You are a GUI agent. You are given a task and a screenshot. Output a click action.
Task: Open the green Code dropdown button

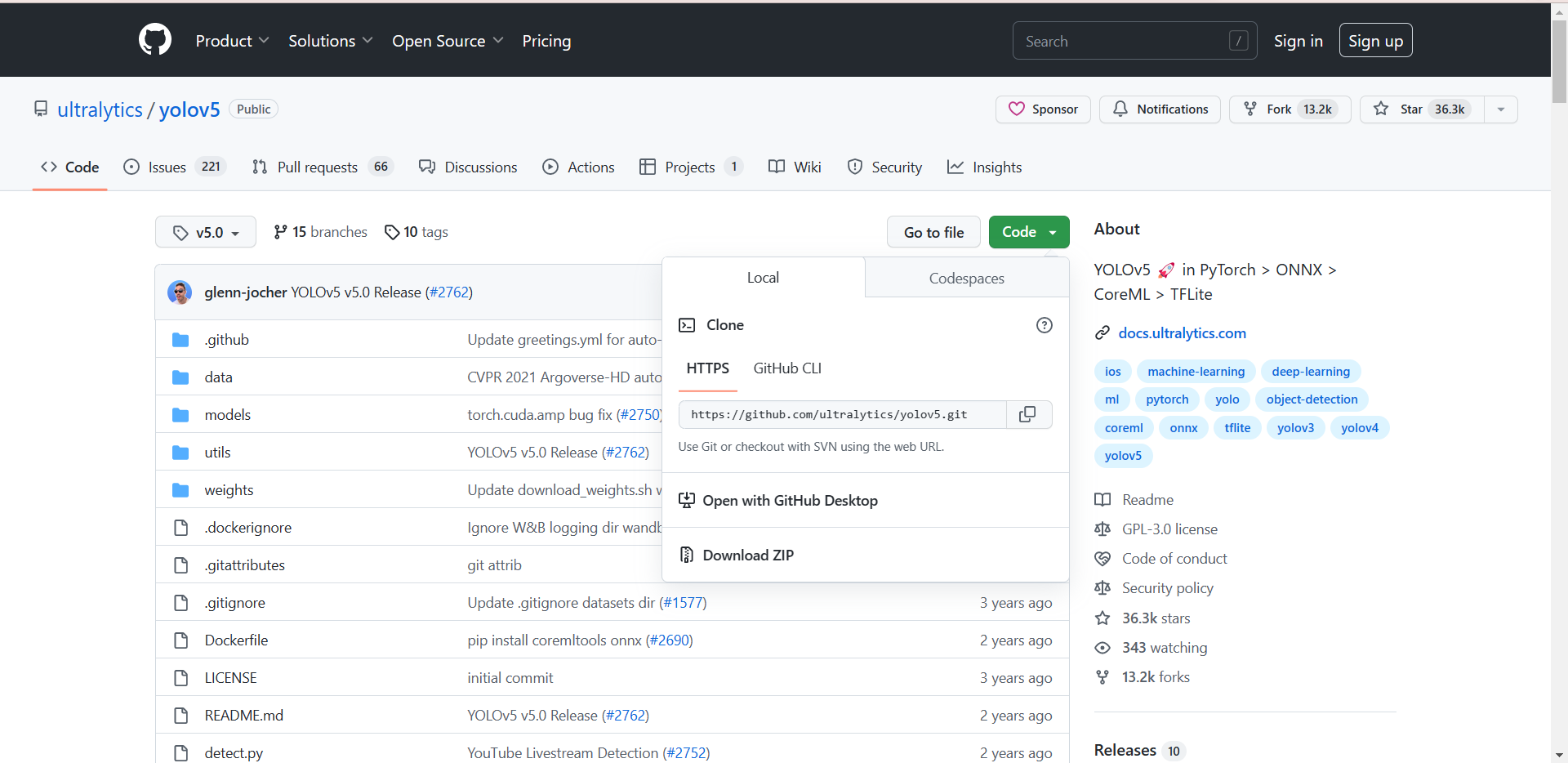[1029, 232]
